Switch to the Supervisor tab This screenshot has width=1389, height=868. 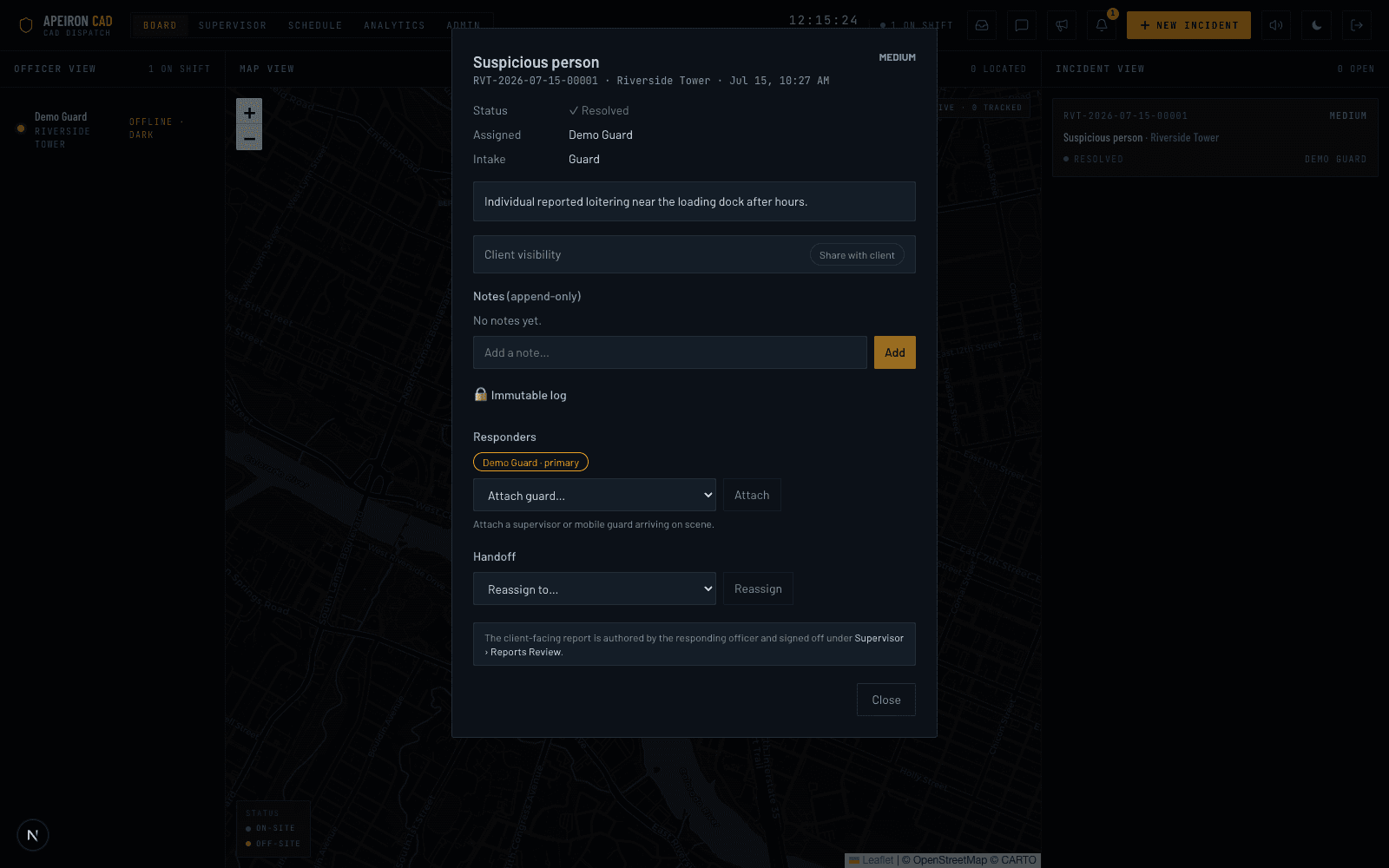(x=233, y=25)
